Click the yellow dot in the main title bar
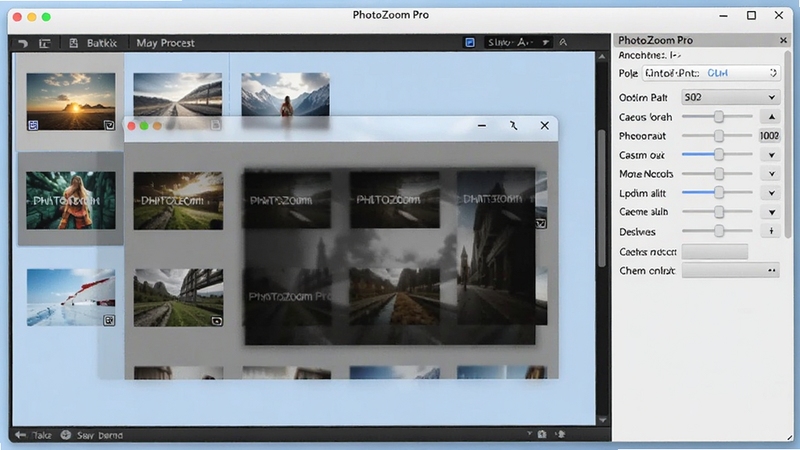The width and height of the screenshot is (800, 450). pyautogui.click(x=32, y=17)
